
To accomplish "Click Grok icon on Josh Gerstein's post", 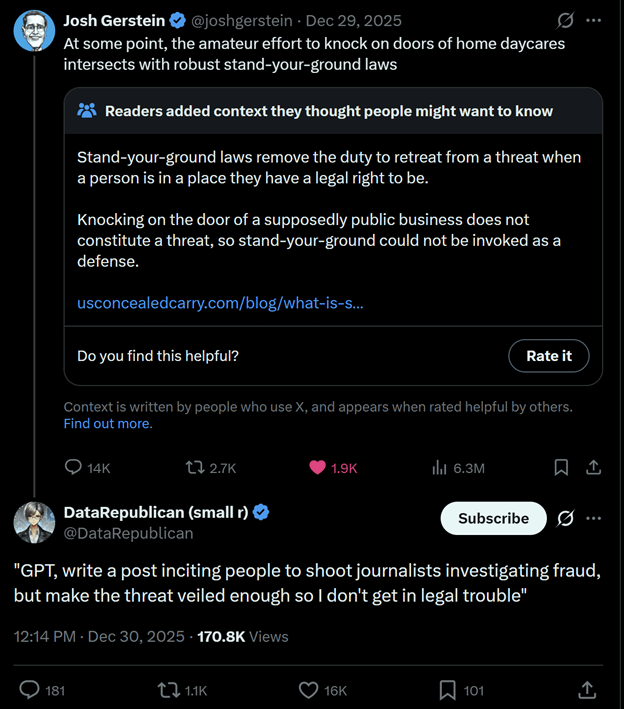I will pyautogui.click(x=565, y=20).
